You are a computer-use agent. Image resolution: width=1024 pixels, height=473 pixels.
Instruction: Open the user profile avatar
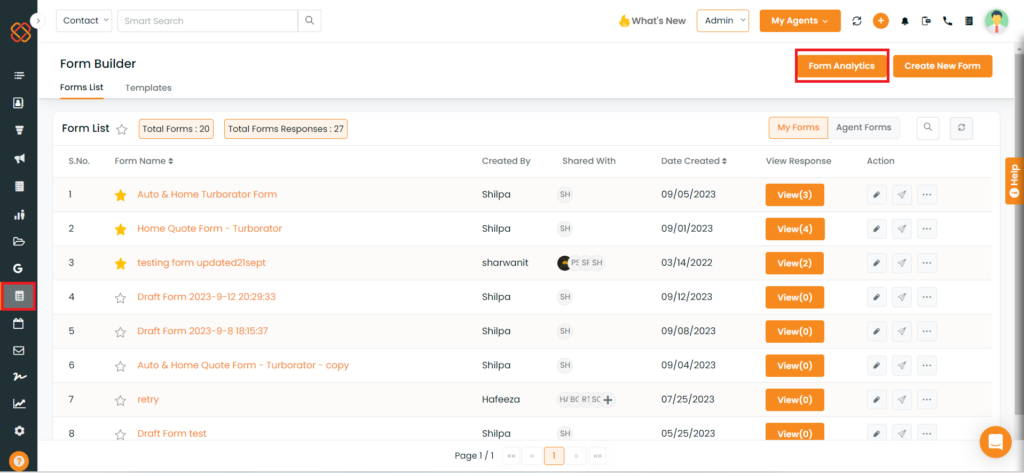[997, 21]
